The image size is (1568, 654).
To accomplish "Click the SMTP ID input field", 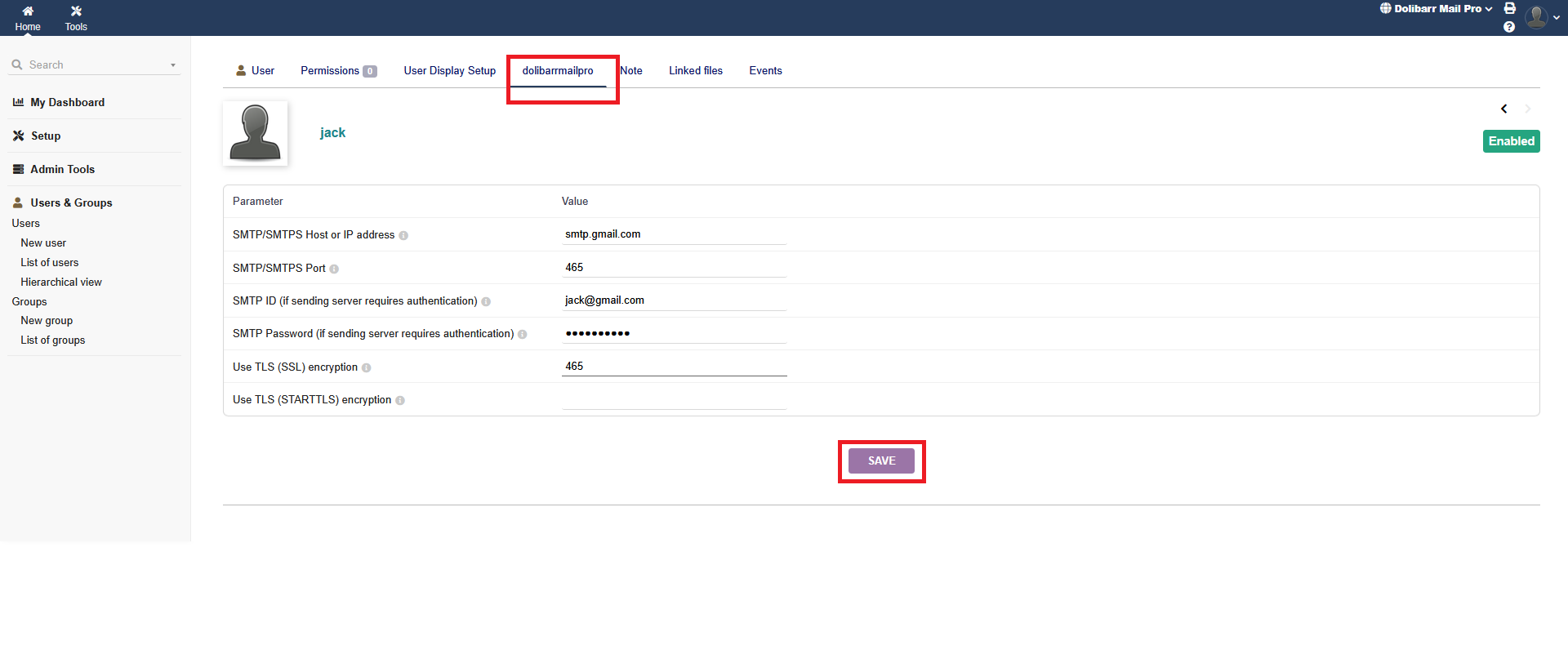I will tap(674, 300).
